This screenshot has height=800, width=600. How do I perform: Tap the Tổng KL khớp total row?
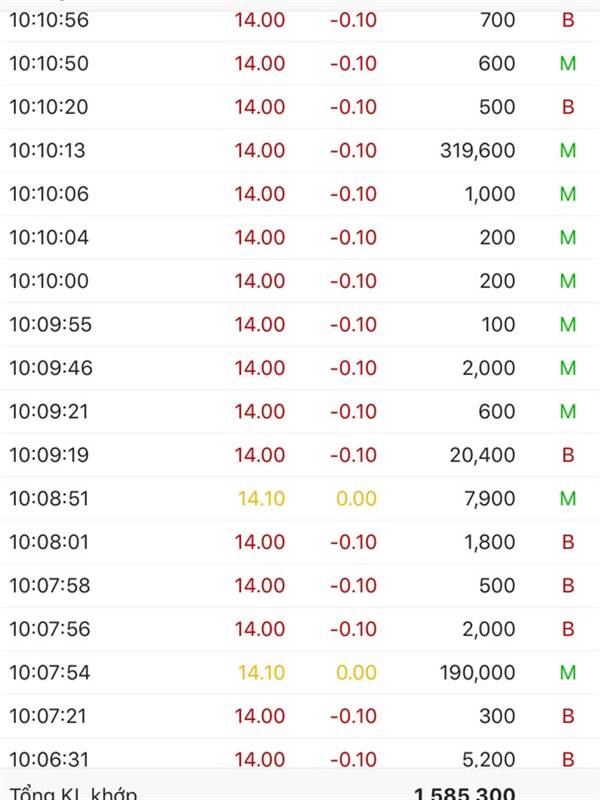(x=300, y=786)
